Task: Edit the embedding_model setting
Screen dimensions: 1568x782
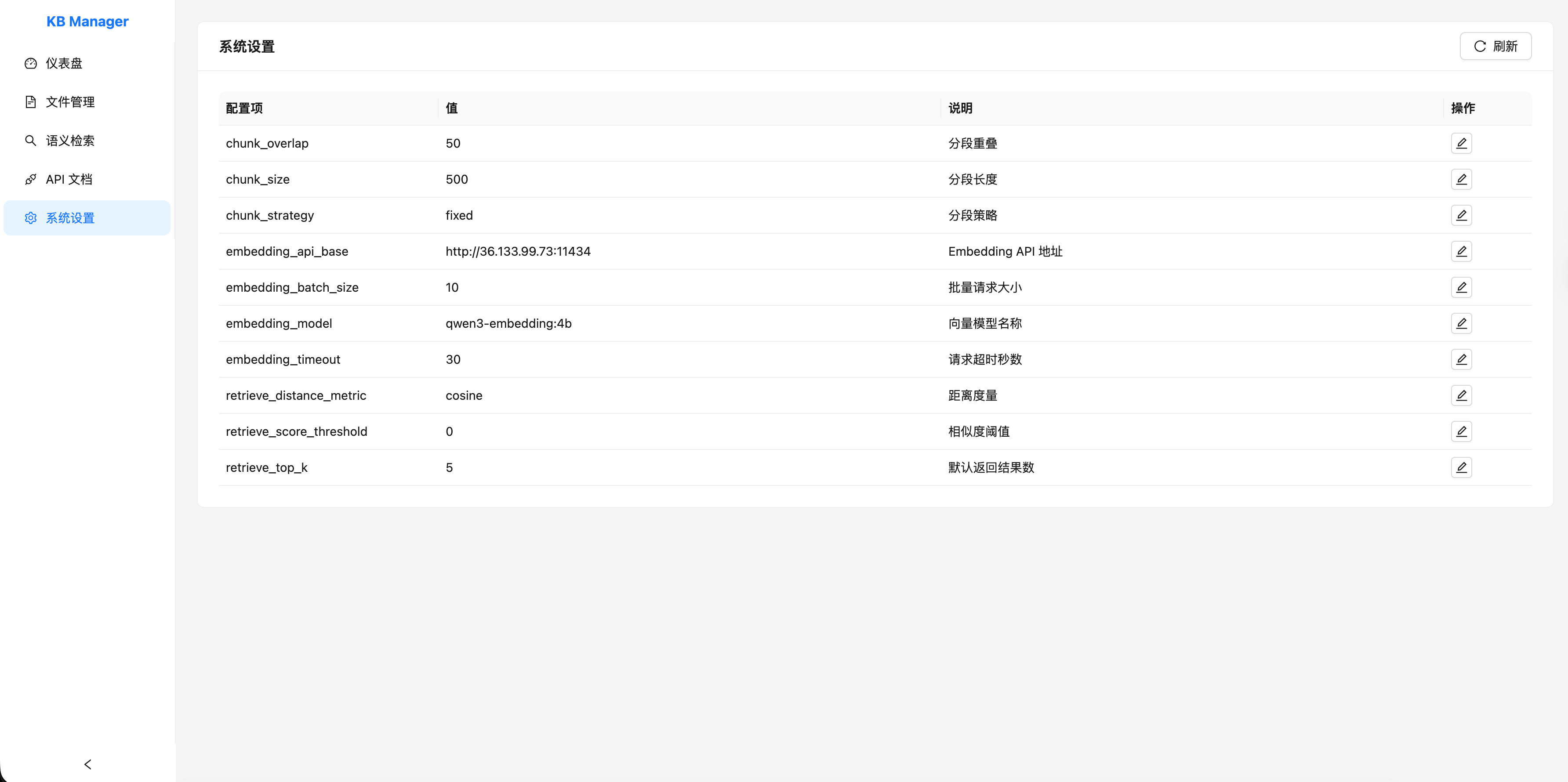Action: pos(1461,323)
